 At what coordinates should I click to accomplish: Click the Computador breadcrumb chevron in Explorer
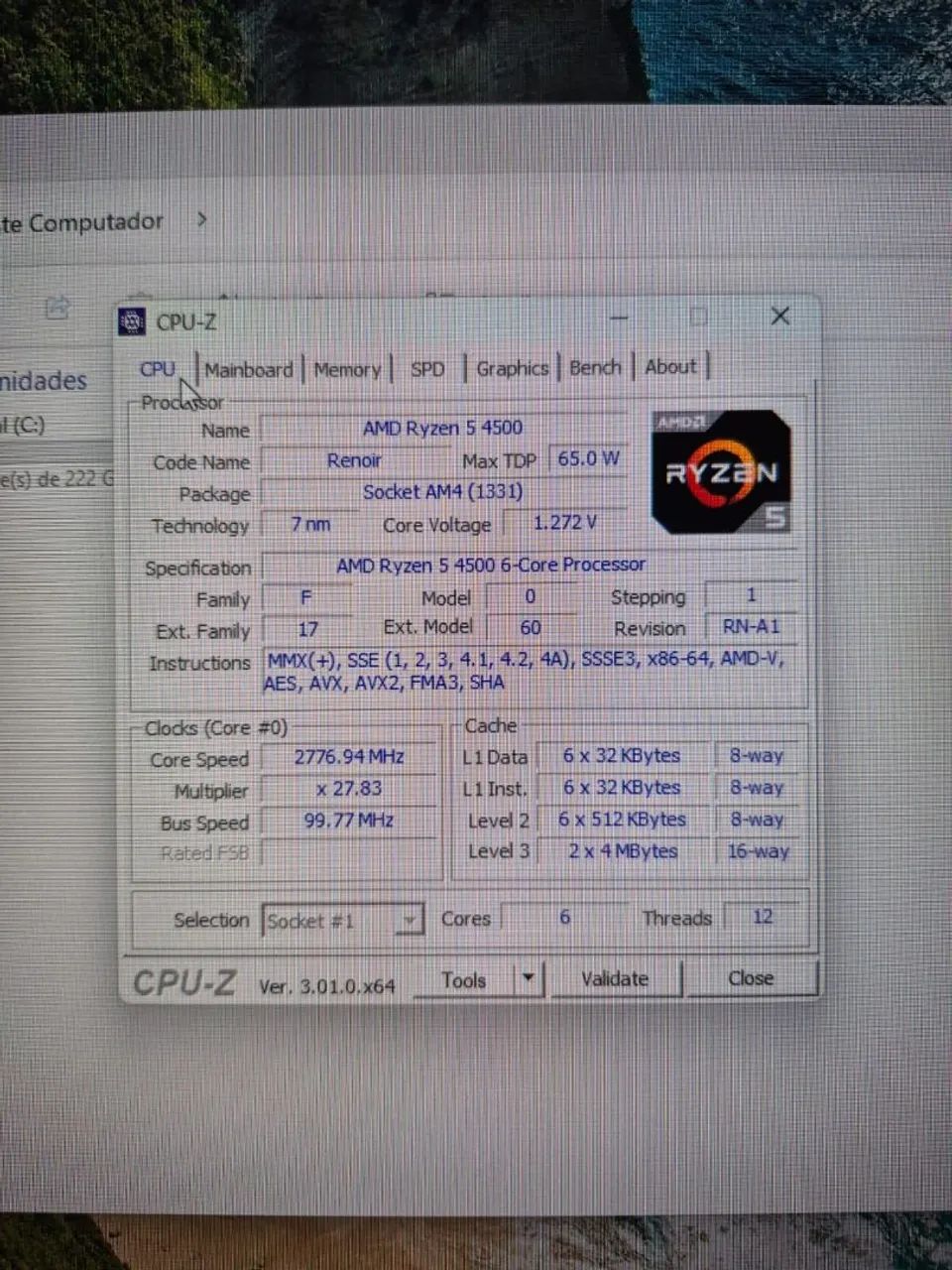tap(201, 219)
